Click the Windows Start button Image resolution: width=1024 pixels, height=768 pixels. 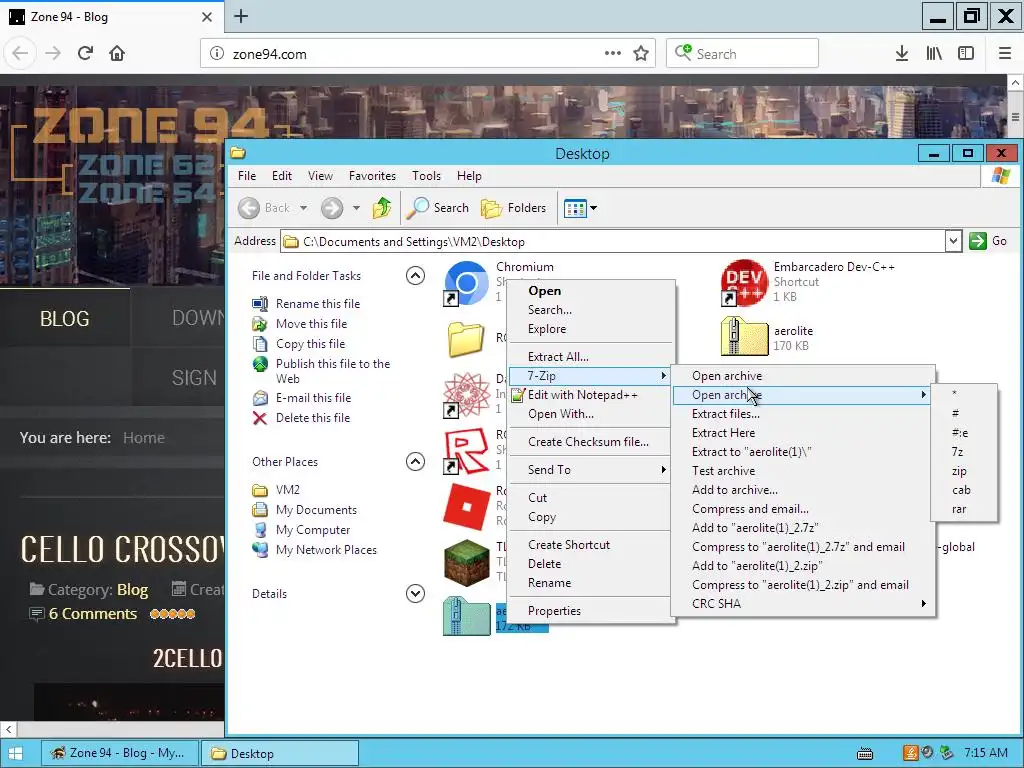click(x=15, y=753)
